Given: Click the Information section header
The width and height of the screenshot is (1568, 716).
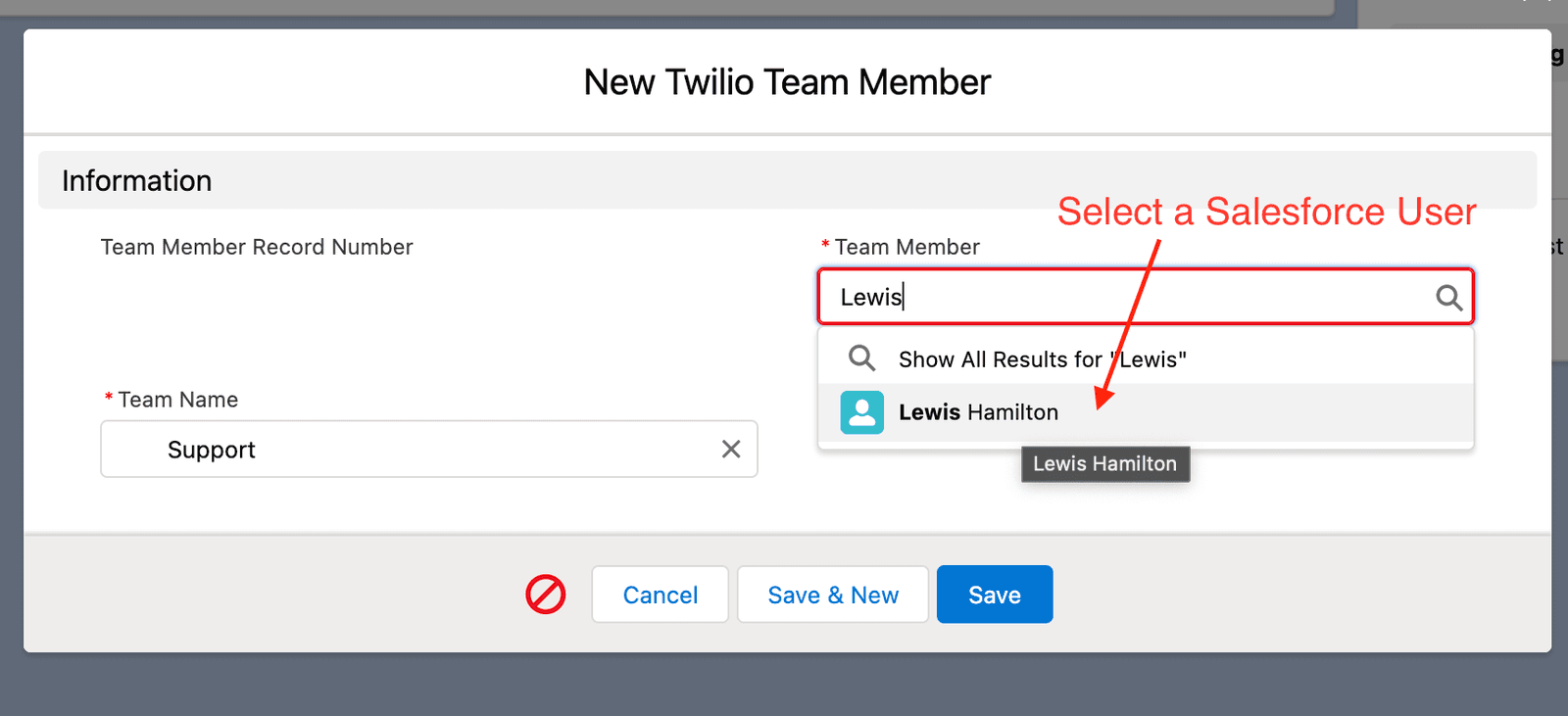Looking at the screenshot, I should (136, 180).
